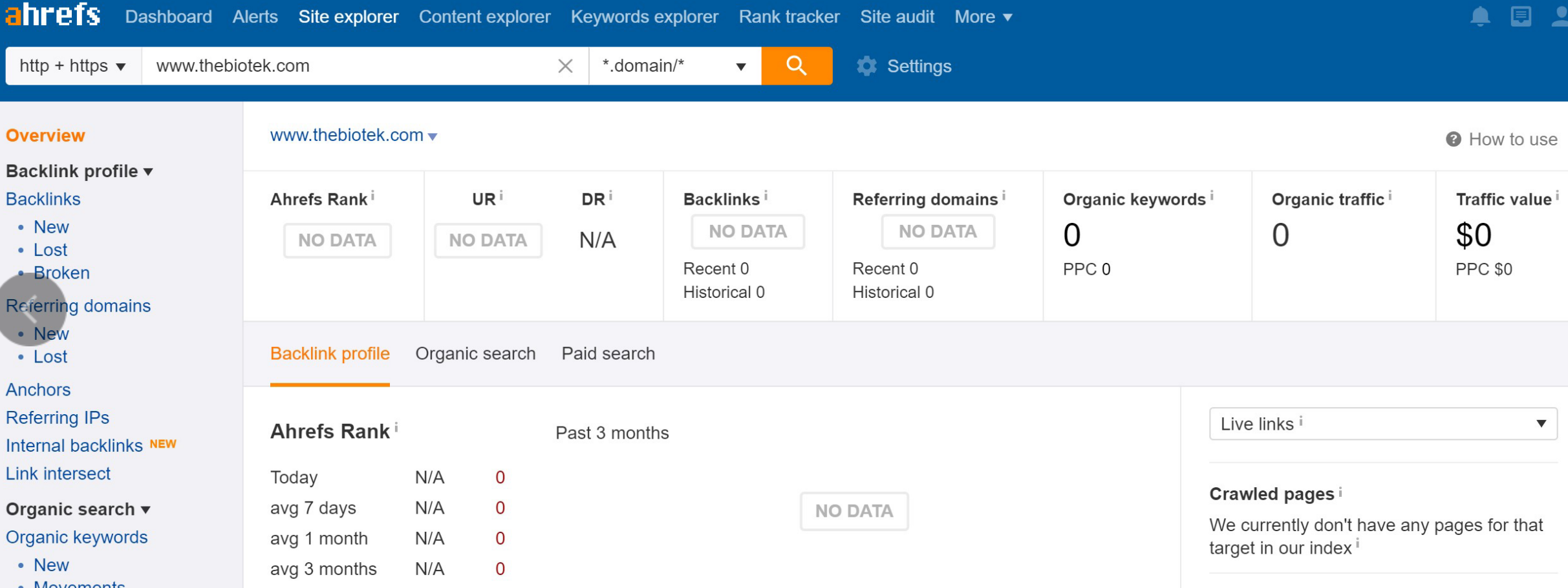Click the How to use question icon
1568x588 pixels.
coord(1454,139)
